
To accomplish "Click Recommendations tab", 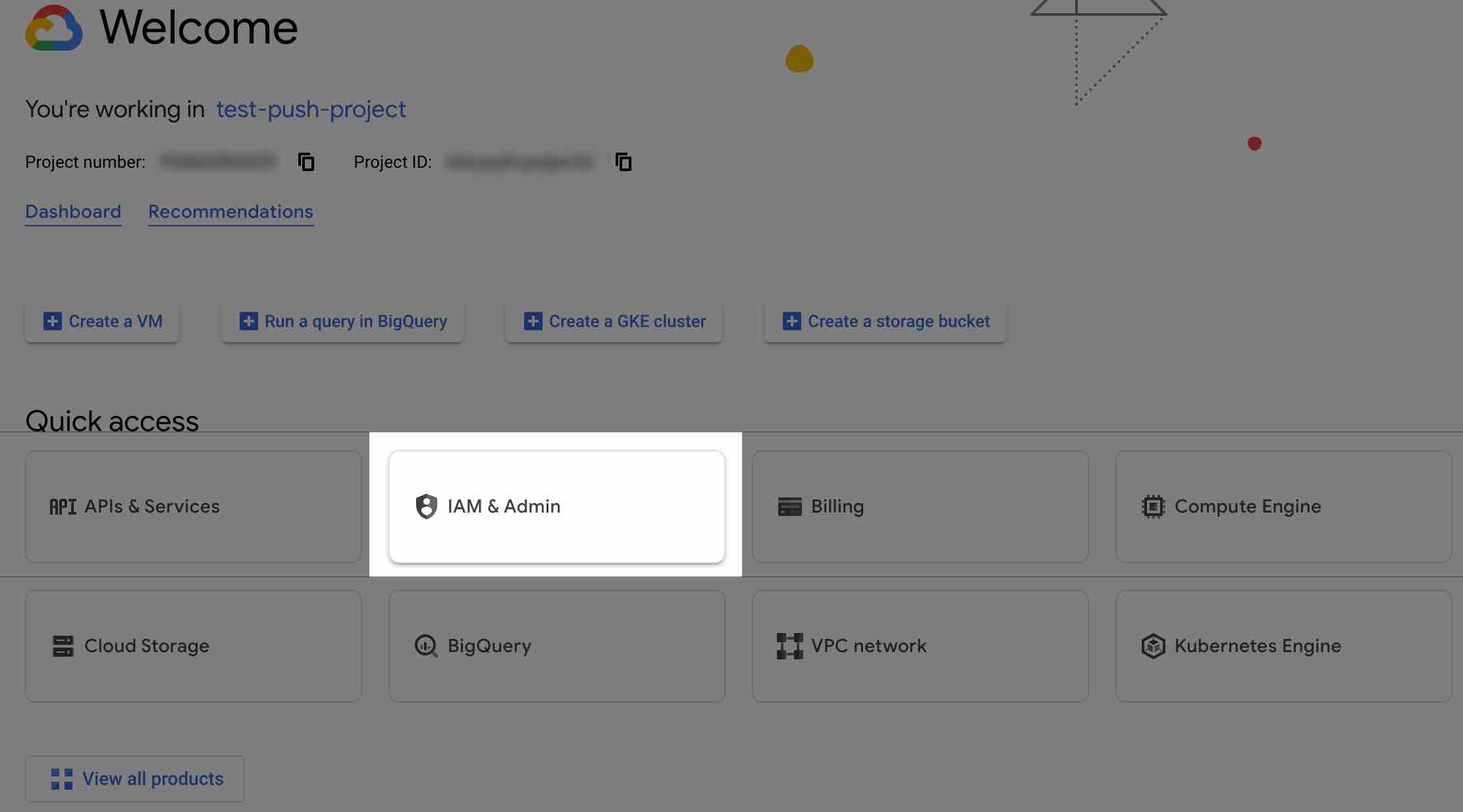I will (230, 211).
